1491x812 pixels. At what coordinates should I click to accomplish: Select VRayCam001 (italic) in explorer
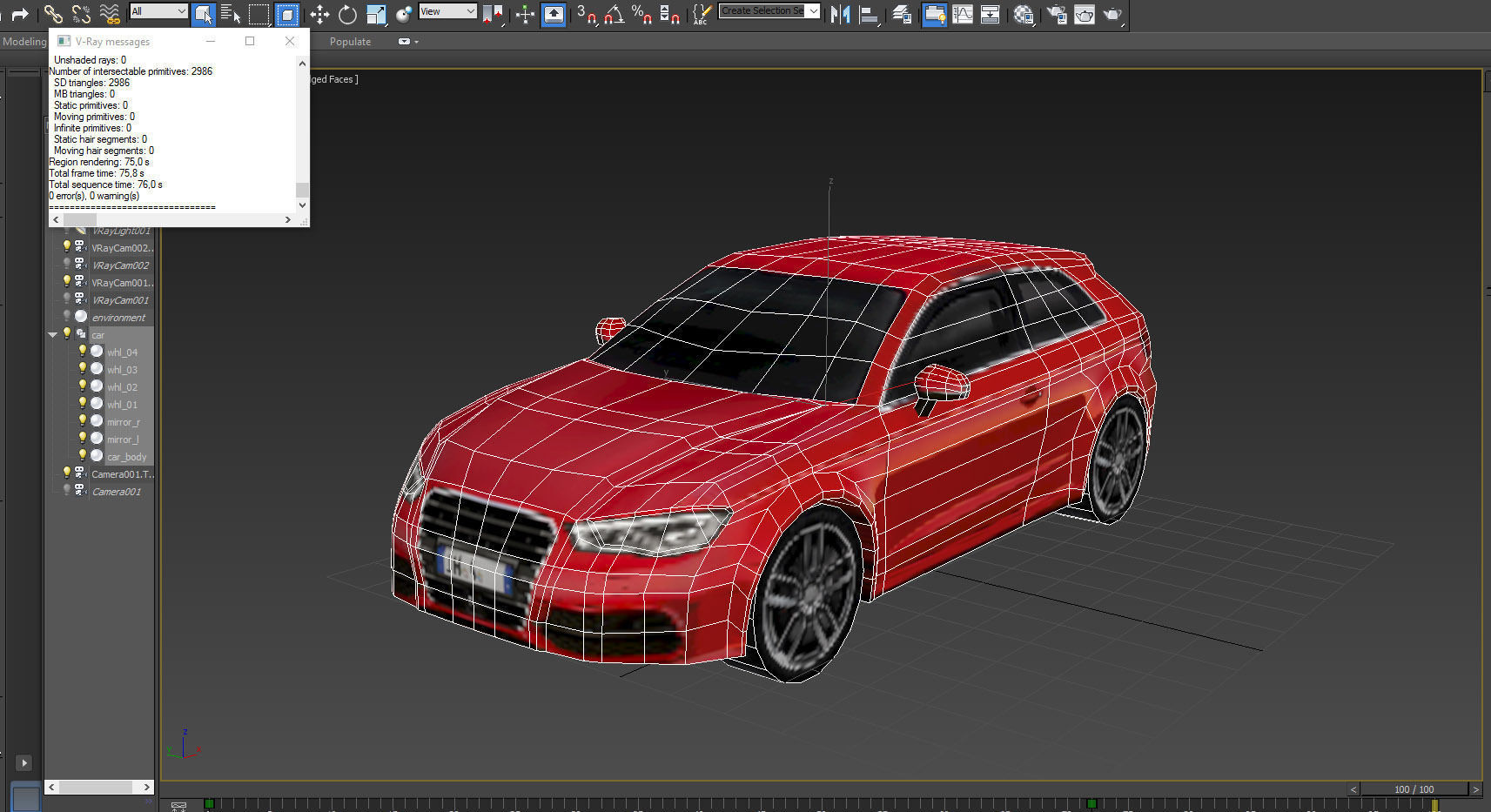[x=120, y=300]
